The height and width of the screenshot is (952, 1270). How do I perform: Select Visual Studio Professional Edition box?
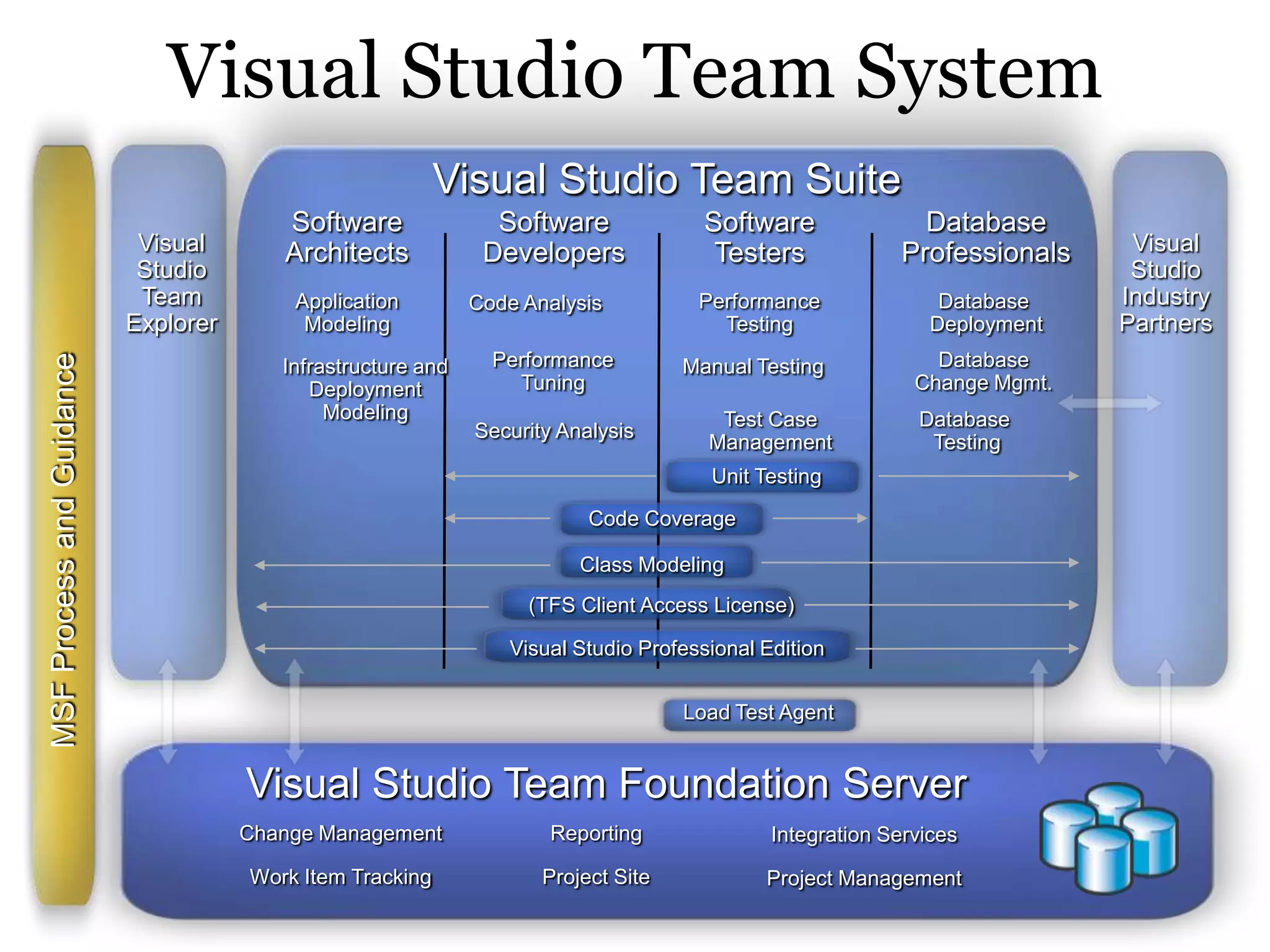pyautogui.click(x=667, y=648)
